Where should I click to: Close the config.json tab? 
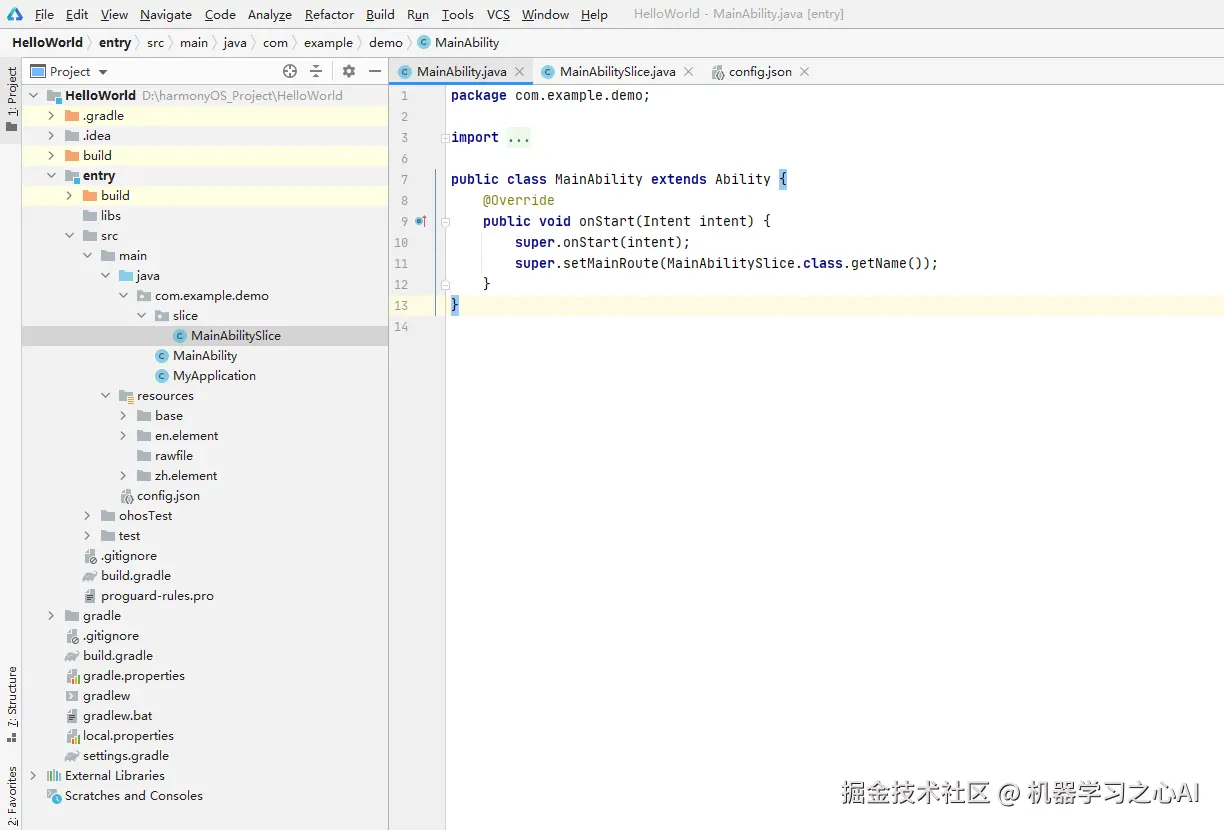coord(805,72)
